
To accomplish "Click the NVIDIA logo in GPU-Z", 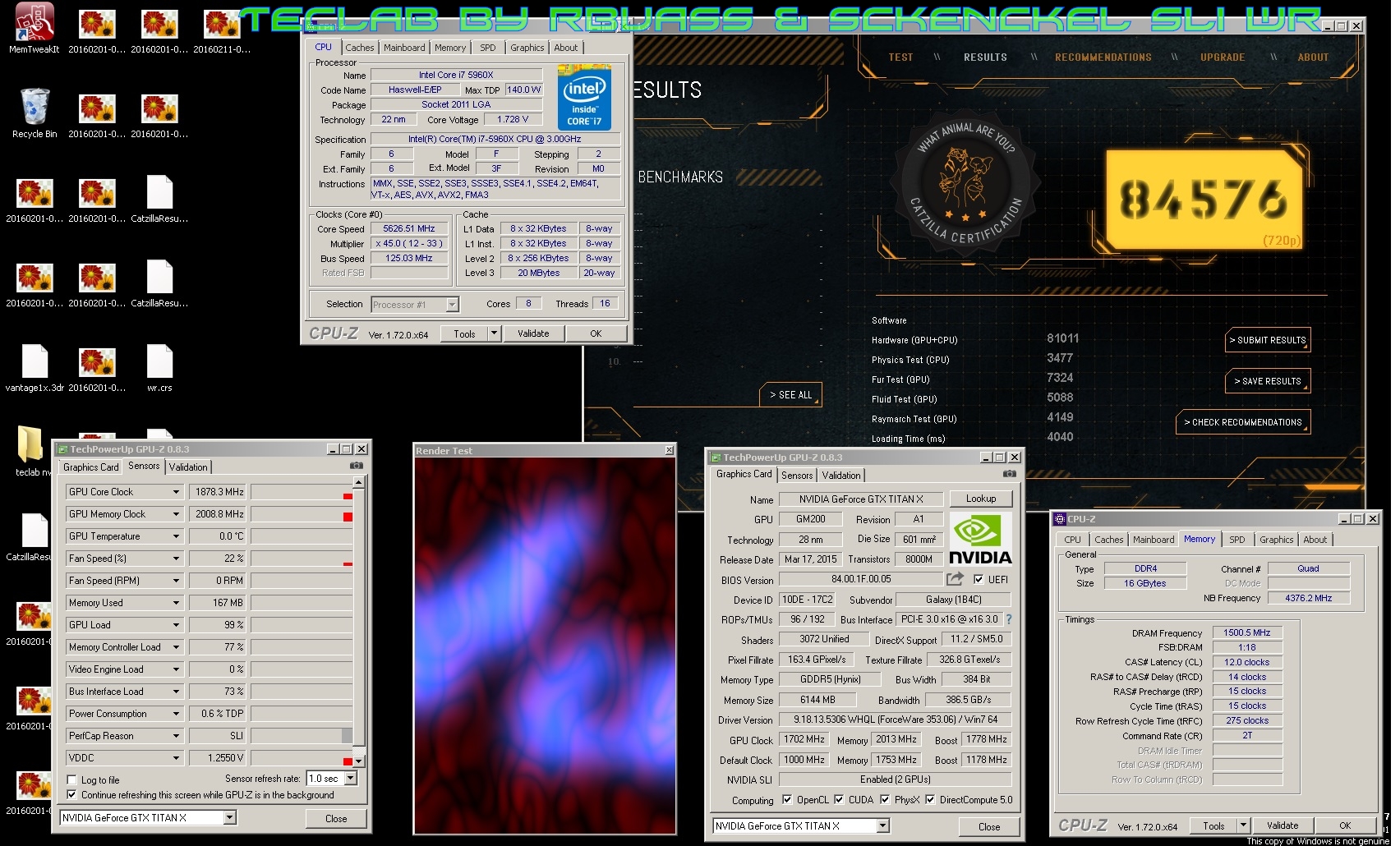I will pyautogui.click(x=980, y=540).
